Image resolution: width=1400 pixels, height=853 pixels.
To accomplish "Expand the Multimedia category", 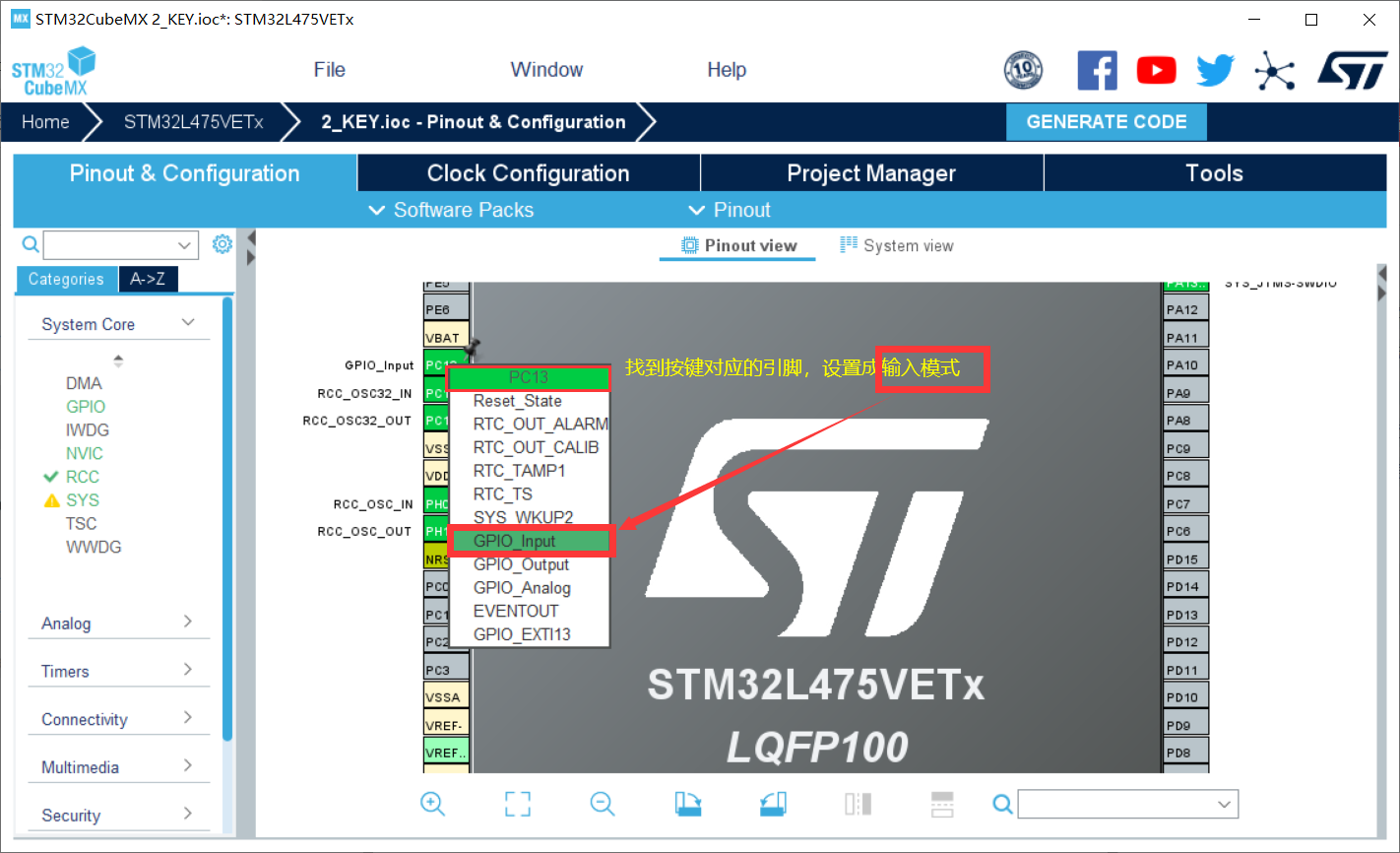I will pos(188,765).
